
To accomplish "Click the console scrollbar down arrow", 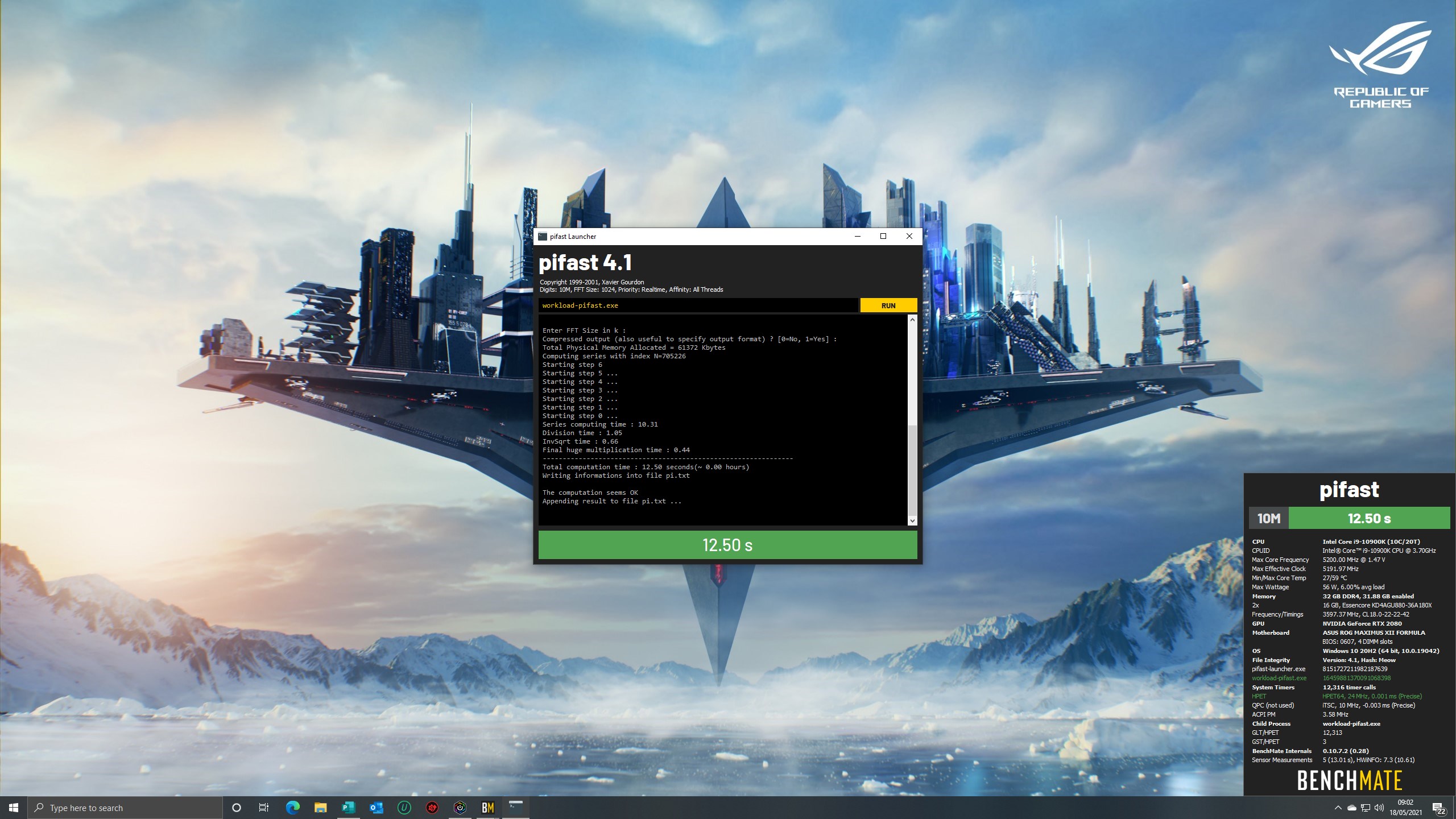I will 912,520.
